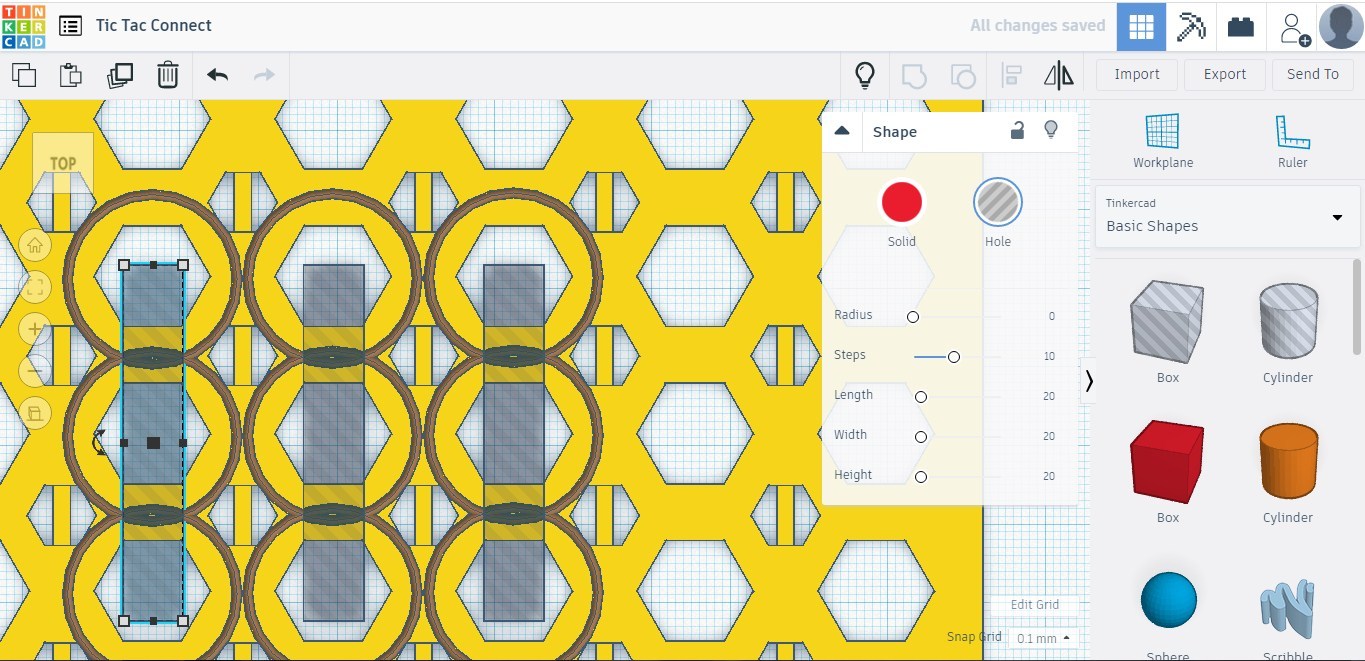
Task: Hide selected shape via panel lightbulb
Action: point(1051,130)
